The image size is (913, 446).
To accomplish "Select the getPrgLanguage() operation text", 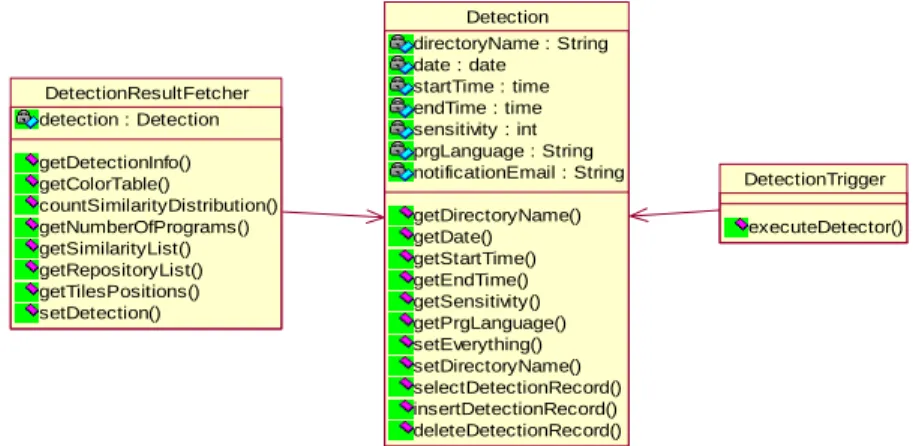I will 490,323.
